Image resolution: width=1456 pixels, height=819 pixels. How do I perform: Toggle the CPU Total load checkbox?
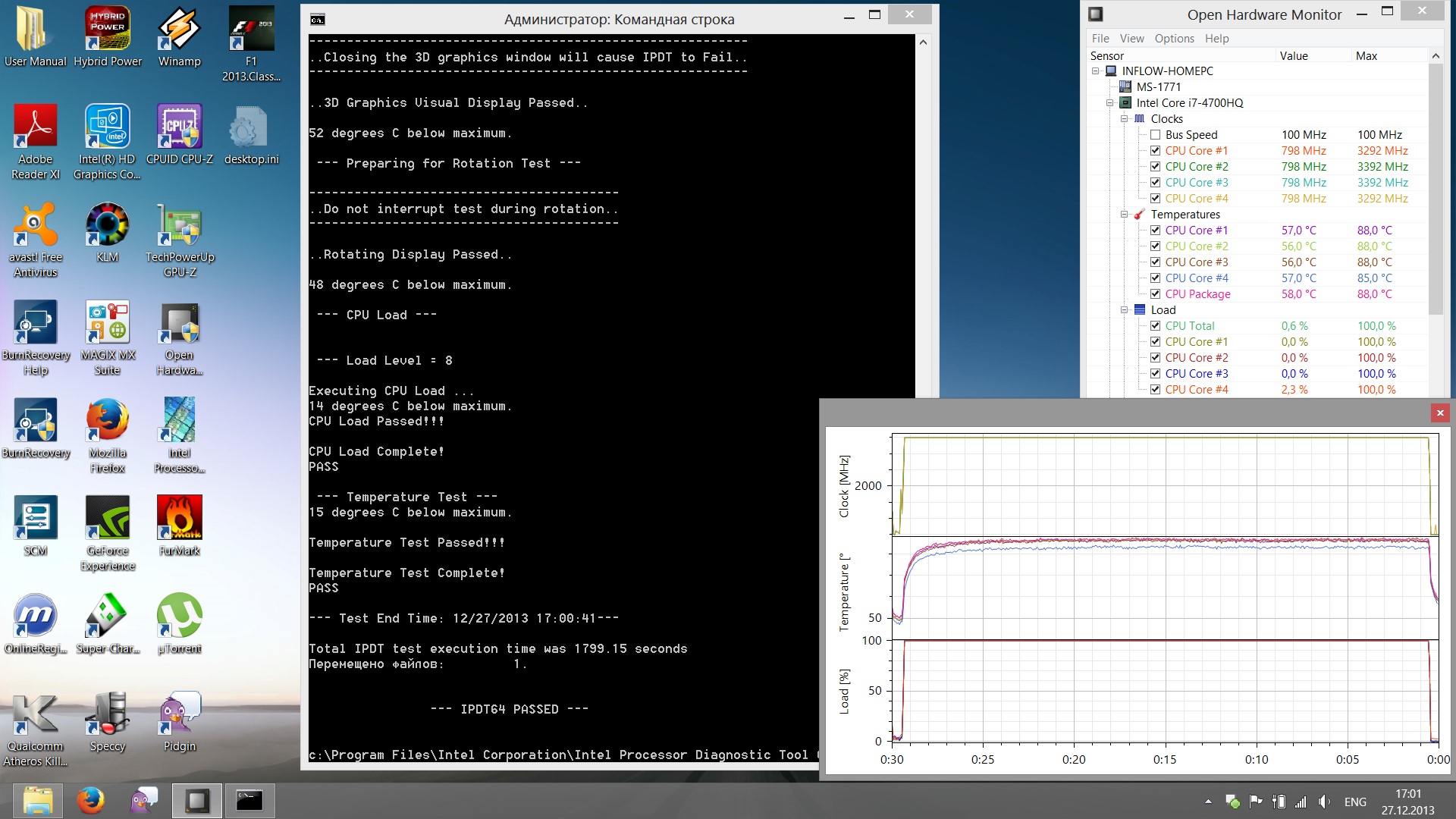(x=1155, y=326)
